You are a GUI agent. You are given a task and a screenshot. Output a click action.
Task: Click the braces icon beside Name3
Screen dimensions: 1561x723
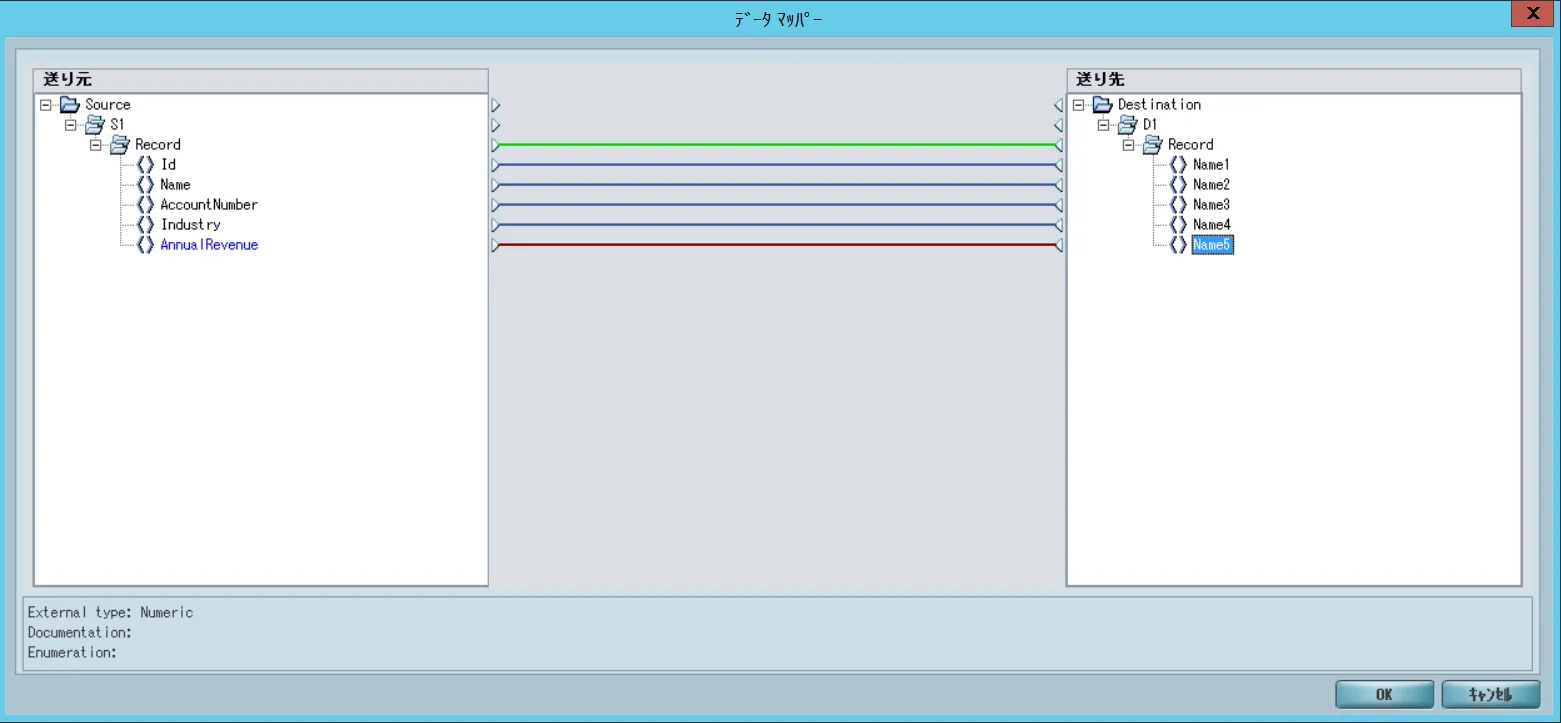tap(1178, 205)
